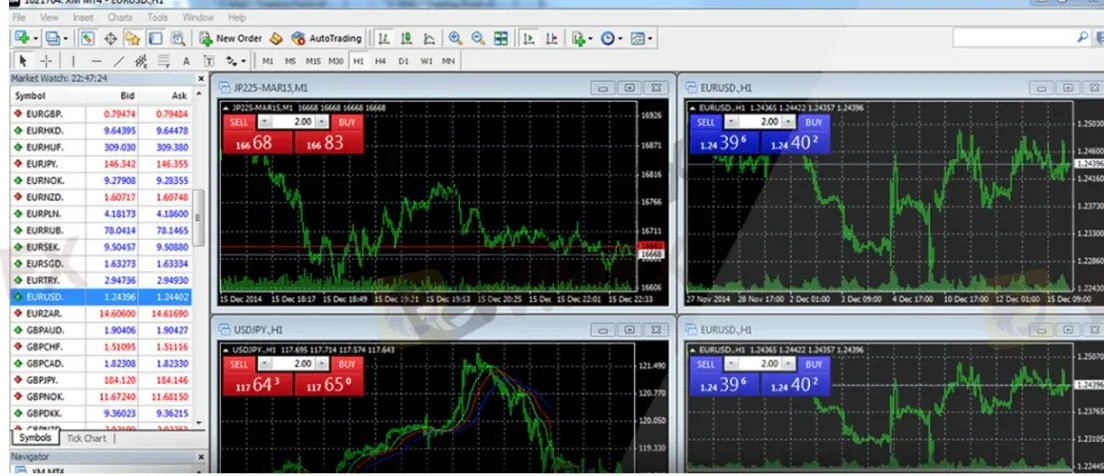Viewport: 1104px width, 476px height.
Task: Launch MetaEditor via the yellow book icon
Action: [276, 38]
